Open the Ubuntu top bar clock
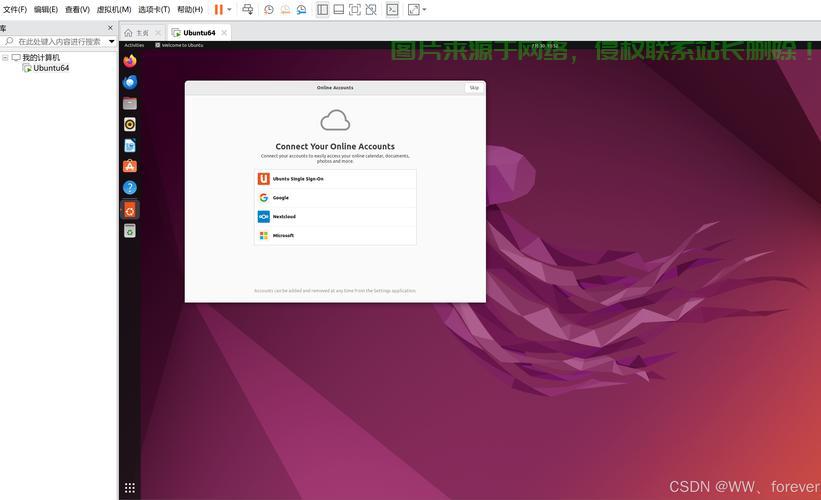The height and width of the screenshot is (500, 821). click(545, 46)
